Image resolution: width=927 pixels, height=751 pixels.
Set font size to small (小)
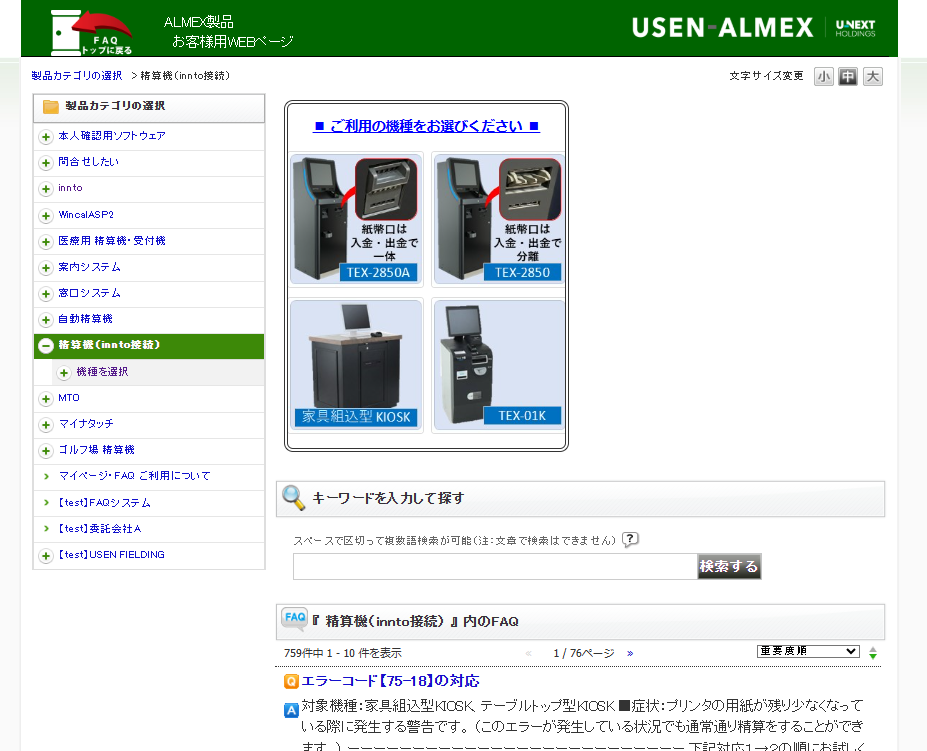(823, 77)
